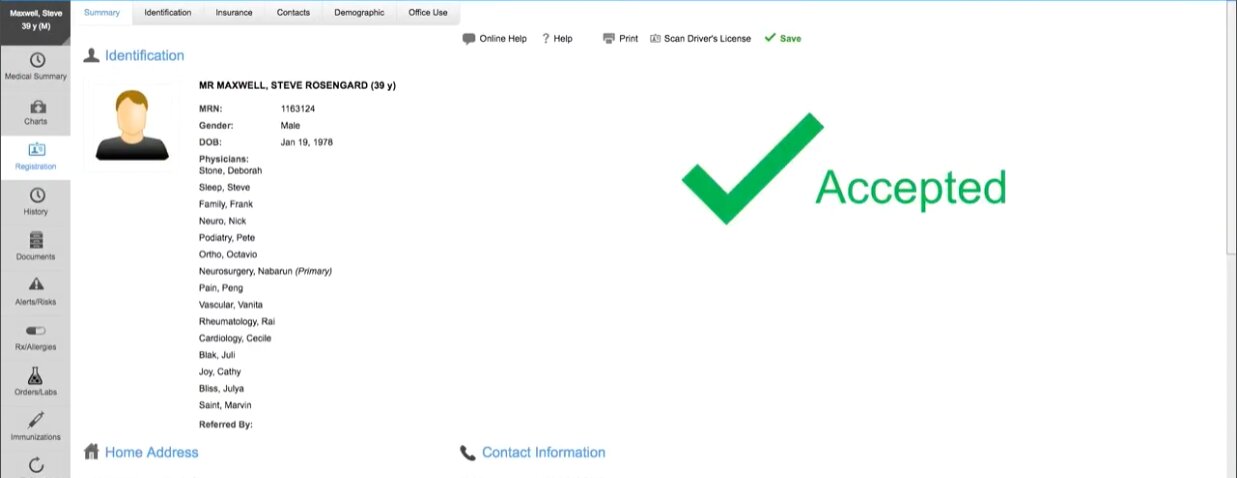Click the Maxwell, Steve patient header
Image resolution: width=1237 pixels, height=478 pixels.
click(x=35, y=19)
